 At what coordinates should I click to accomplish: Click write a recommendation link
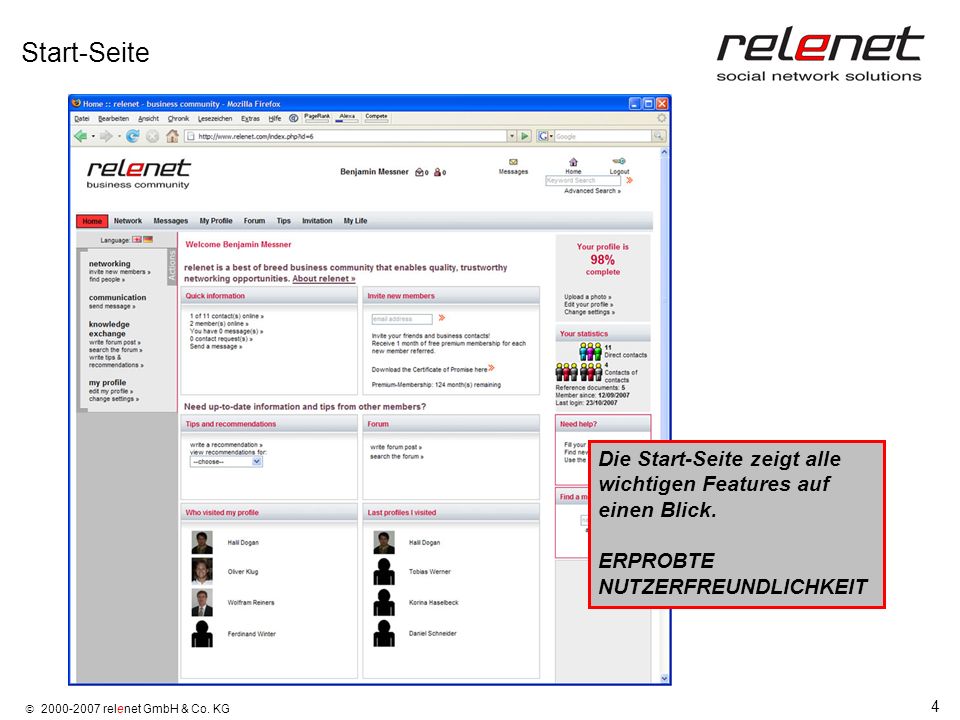pos(226,445)
